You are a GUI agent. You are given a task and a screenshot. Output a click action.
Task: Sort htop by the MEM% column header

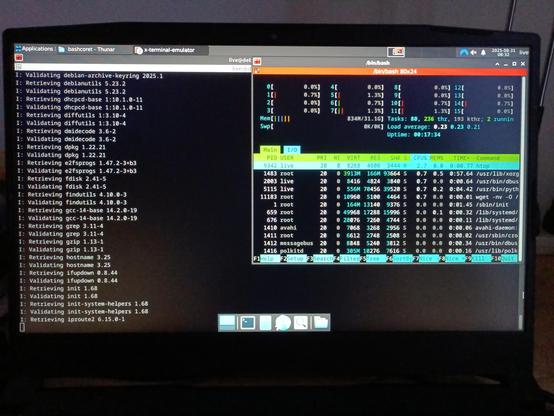pyautogui.click(x=437, y=158)
